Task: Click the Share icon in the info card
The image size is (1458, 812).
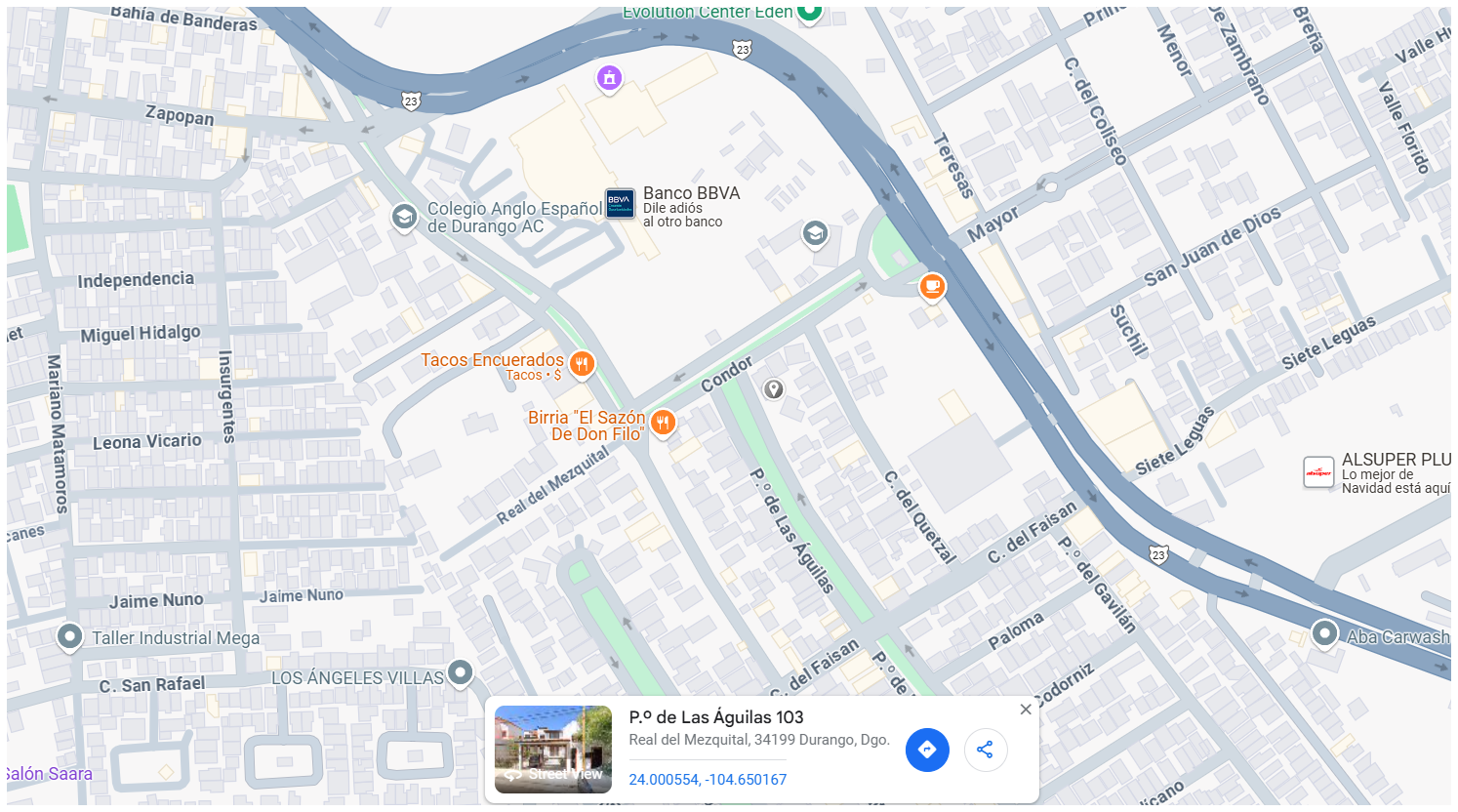Action: point(985,750)
